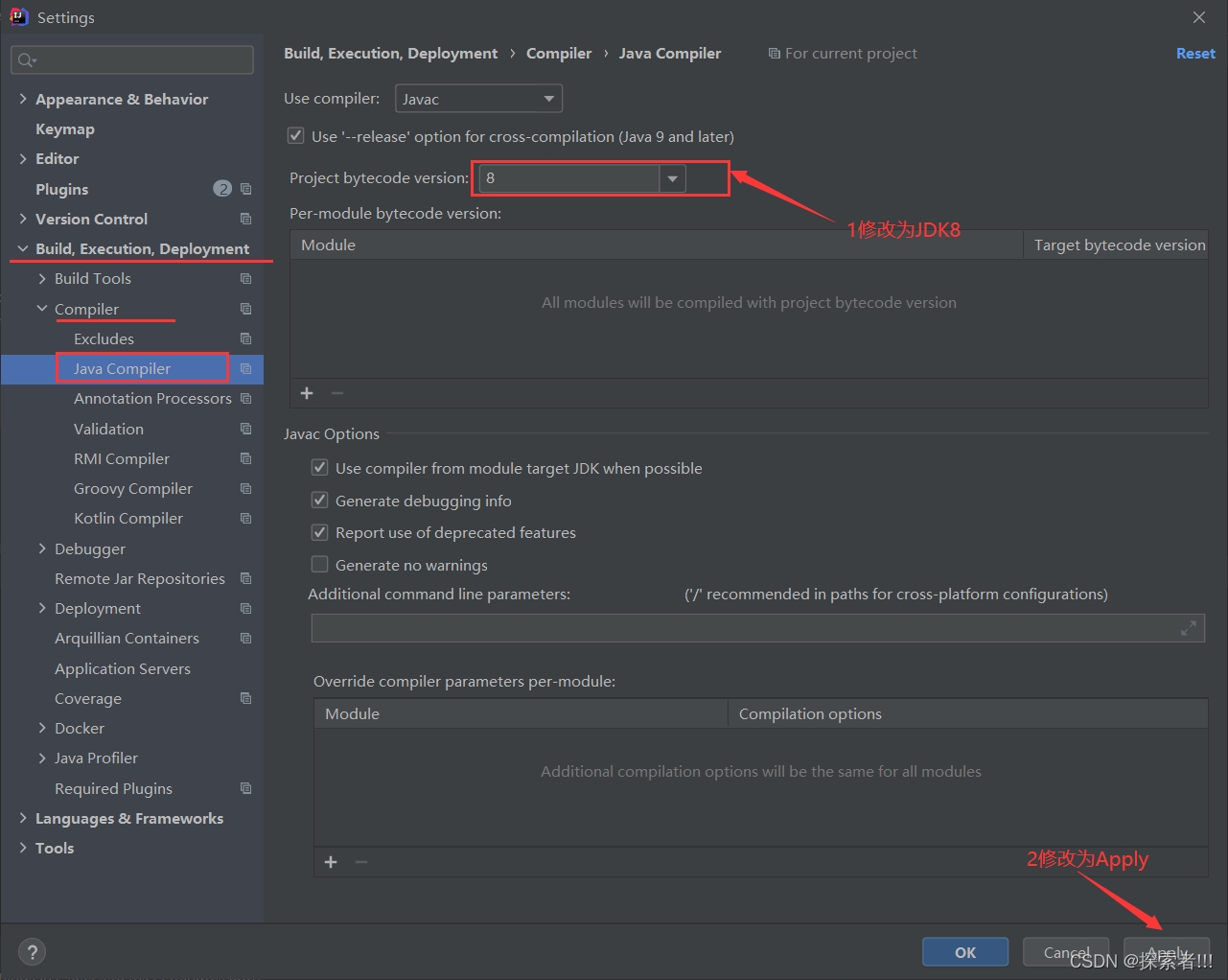Click the project-level icon beside Deployment
Screen dimensions: 1228x980
pyautogui.click(x=246, y=608)
